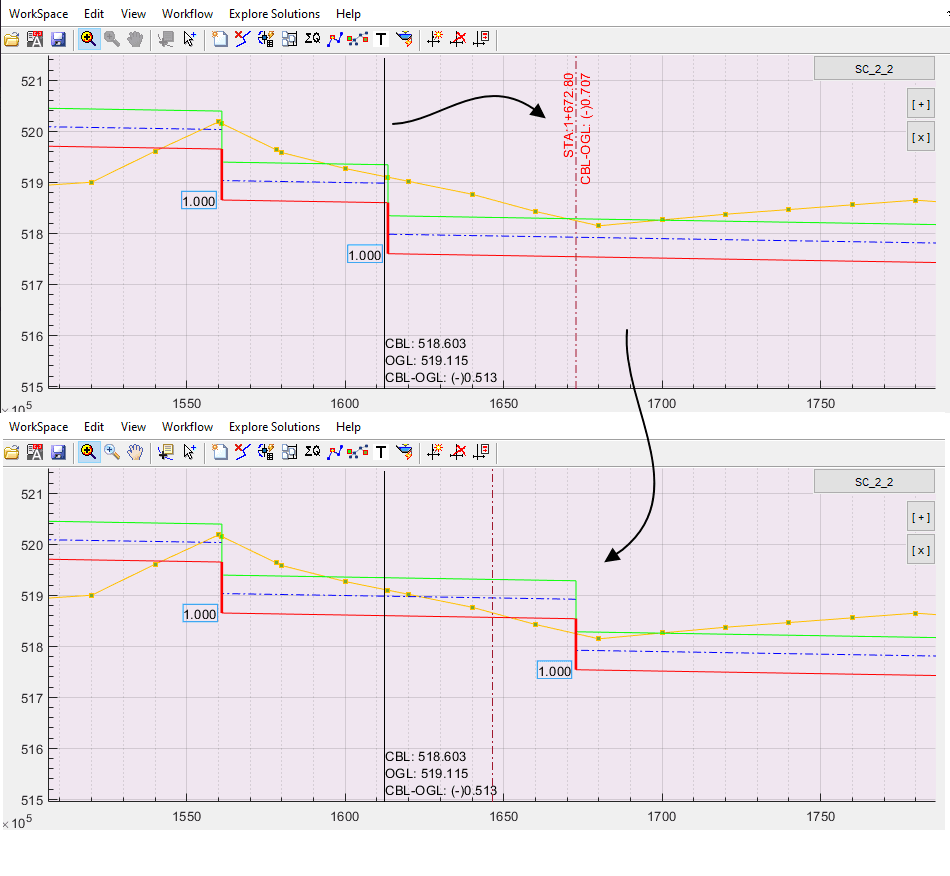Click the new document icon in lower toolbar
This screenshot has height=876, width=950.
[x=220, y=453]
